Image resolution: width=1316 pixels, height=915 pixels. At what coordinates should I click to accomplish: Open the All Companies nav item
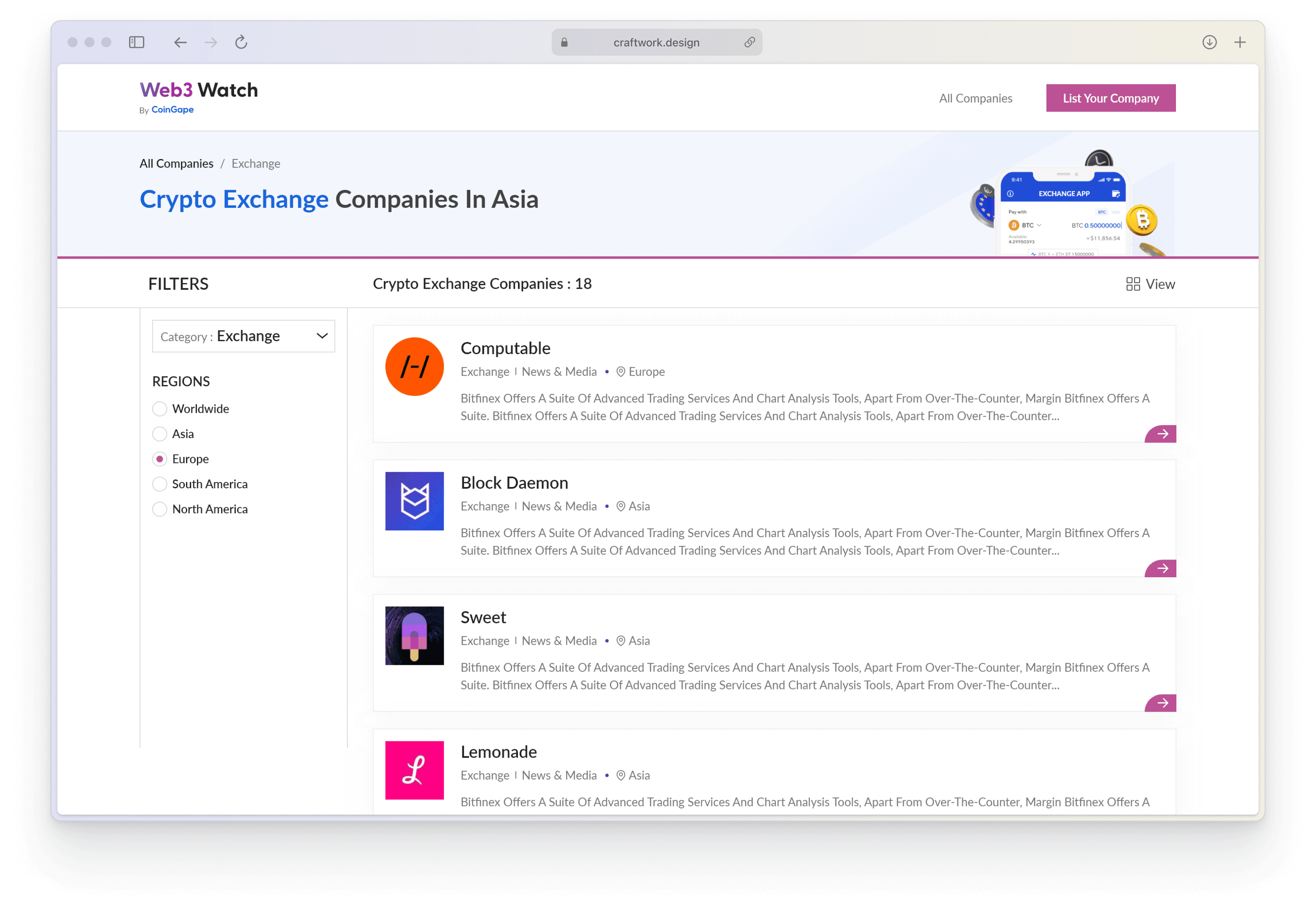point(975,99)
